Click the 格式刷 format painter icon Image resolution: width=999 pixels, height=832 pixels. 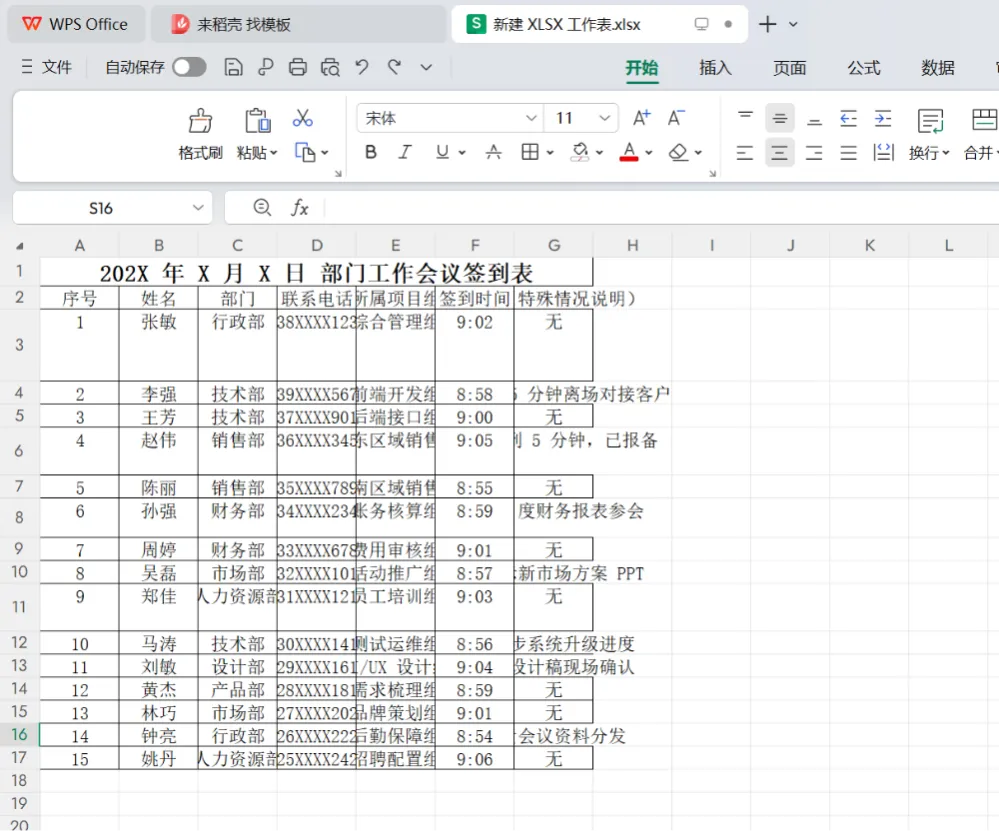(200, 120)
